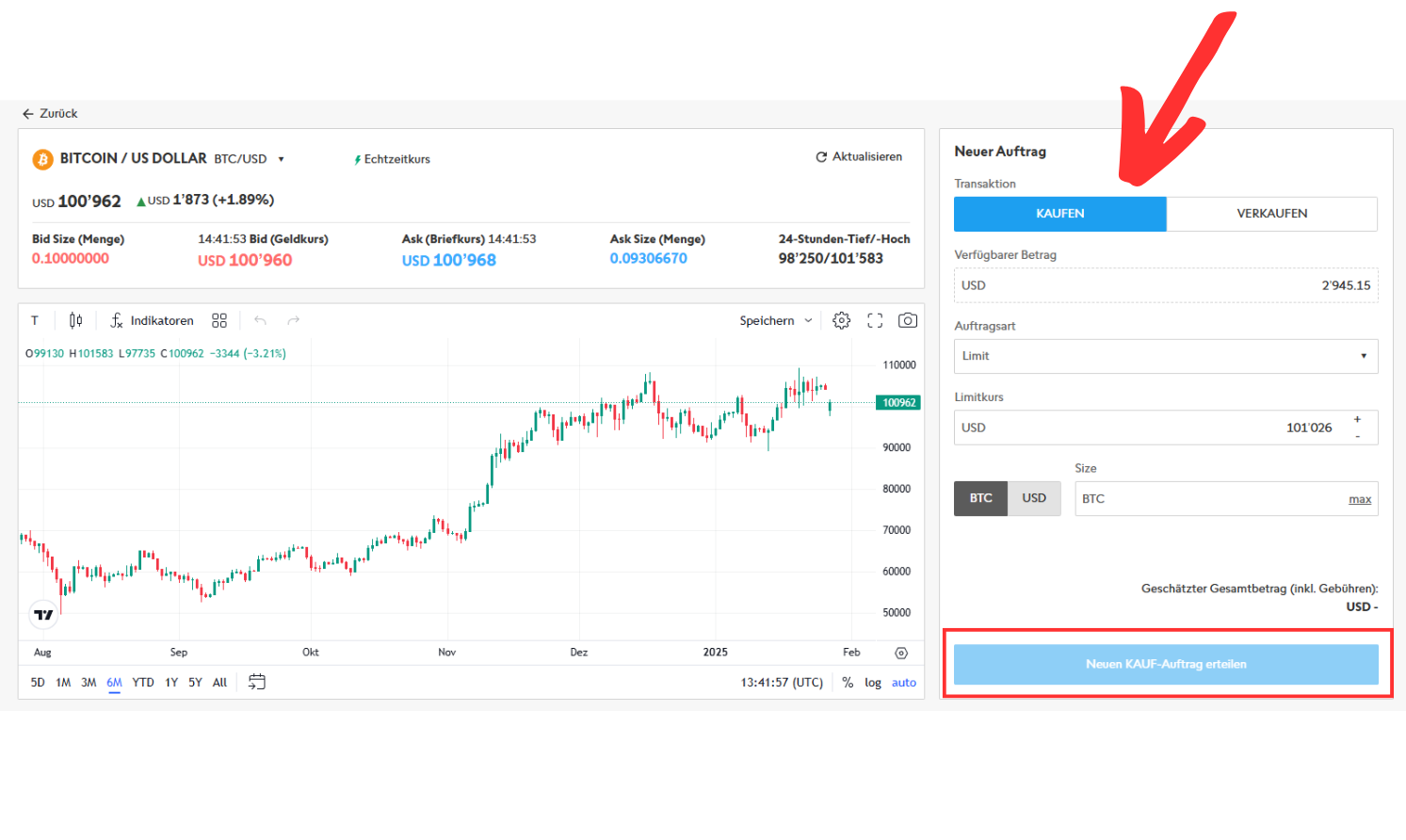1406x840 pixels.
Task: Open the candlestick chart type selector
Action: (x=75, y=320)
